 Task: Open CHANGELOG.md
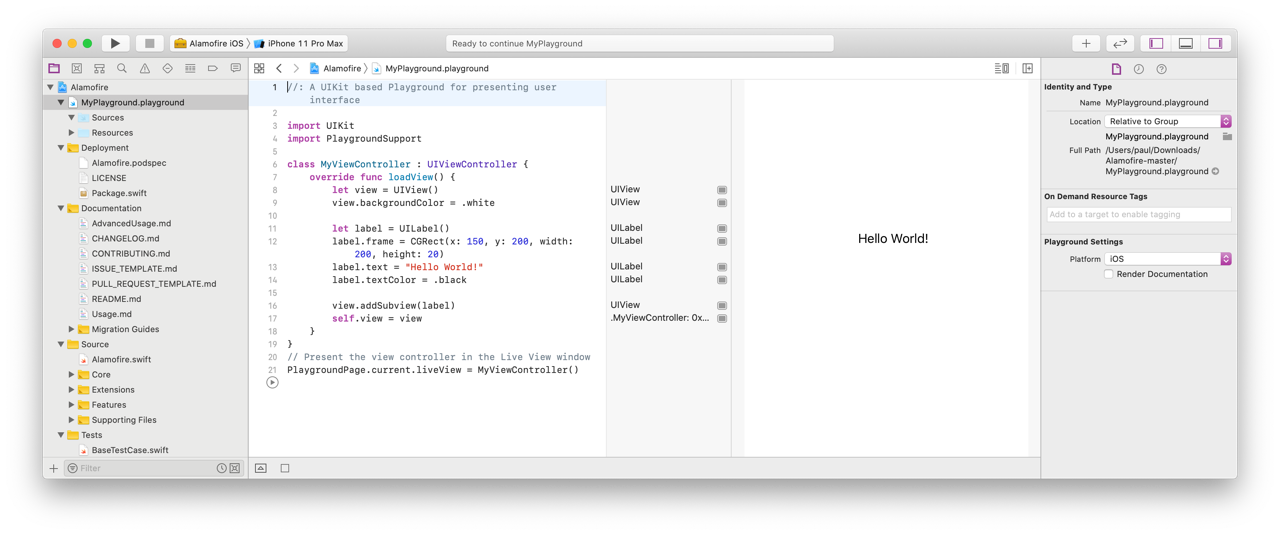tap(125, 238)
